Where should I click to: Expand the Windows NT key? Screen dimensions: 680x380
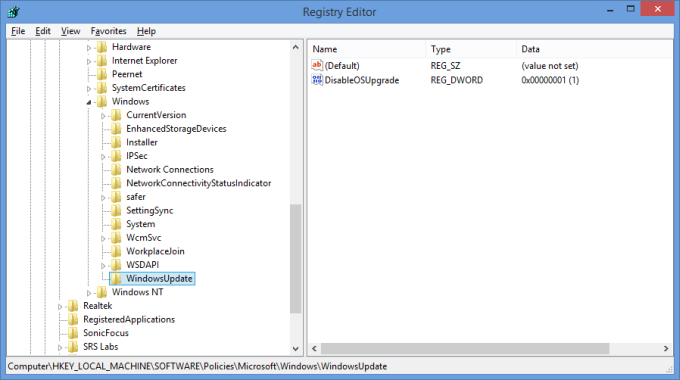click(x=89, y=293)
